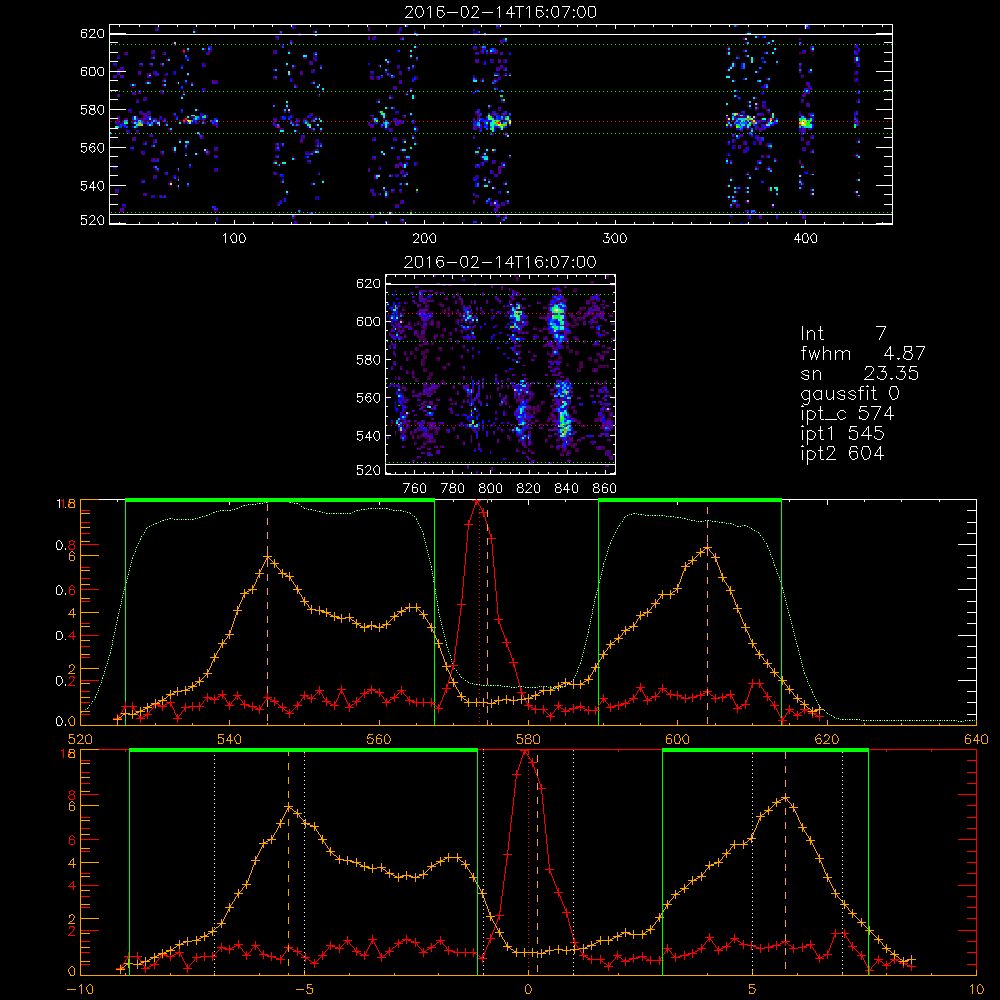Click x-axis label 760 under middle image
The height and width of the screenshot is (1000, 1000).
[415, 489]
